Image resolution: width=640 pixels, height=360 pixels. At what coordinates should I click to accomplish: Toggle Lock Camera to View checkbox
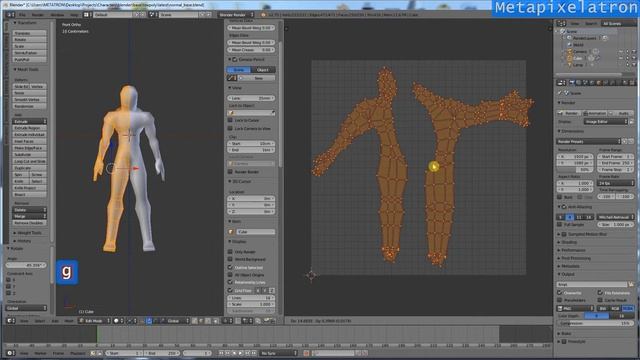[230, 128]
